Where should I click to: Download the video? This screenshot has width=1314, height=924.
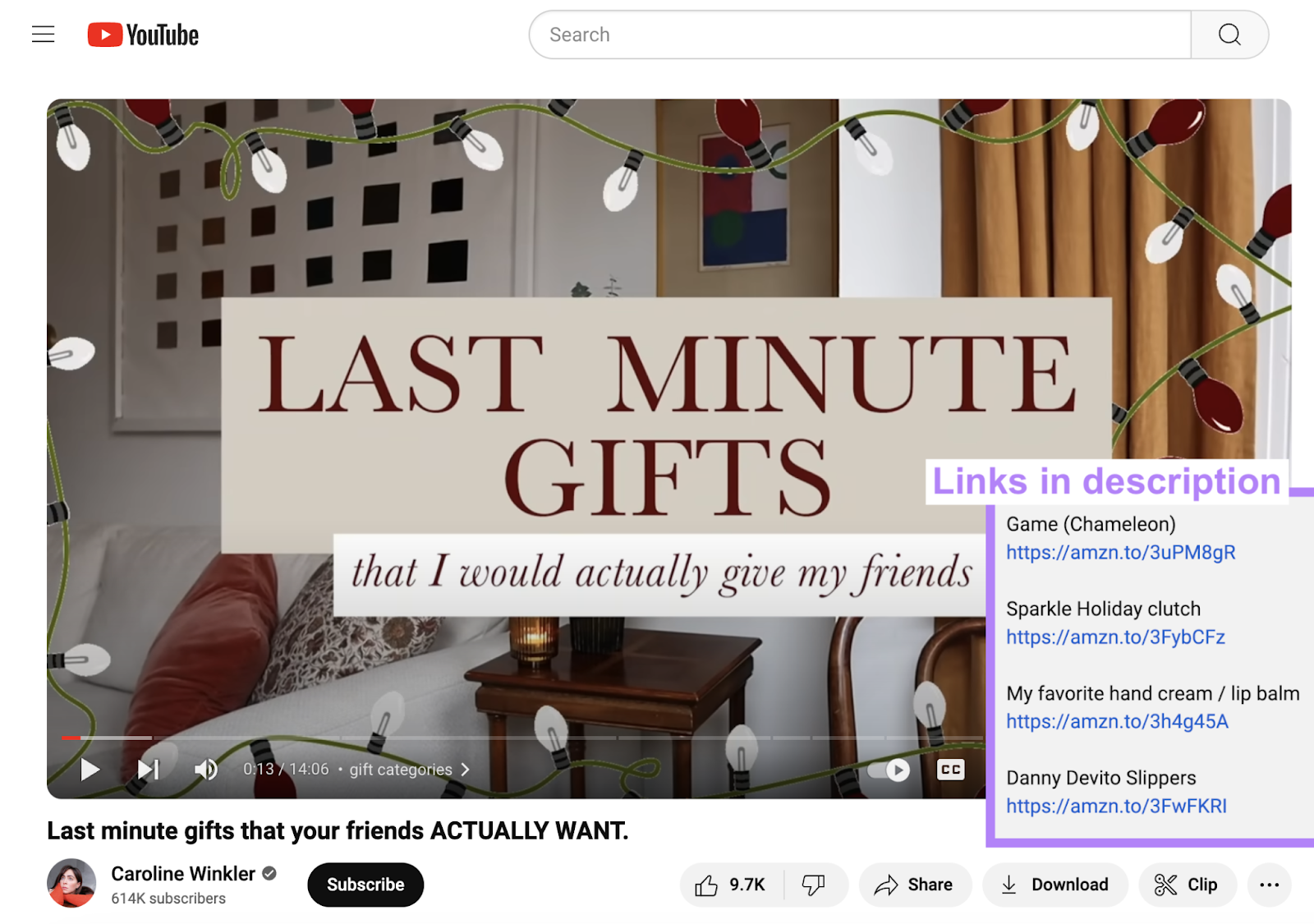[x=1054, y=885]
